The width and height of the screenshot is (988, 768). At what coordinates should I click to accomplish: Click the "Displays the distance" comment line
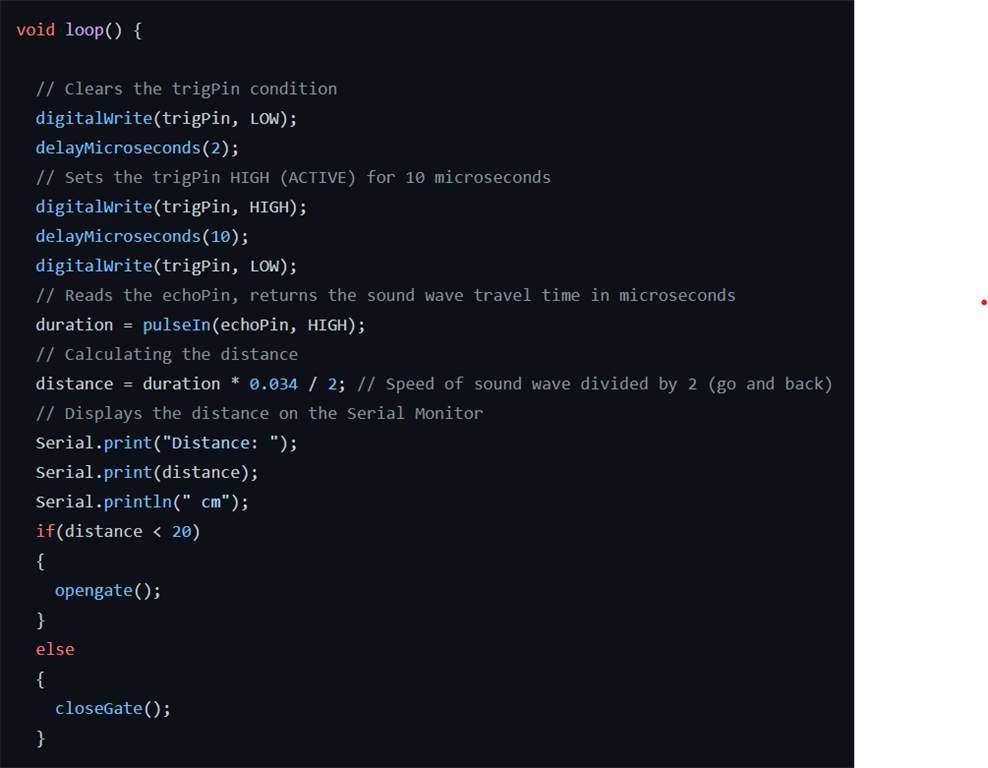tap(259, 414)
